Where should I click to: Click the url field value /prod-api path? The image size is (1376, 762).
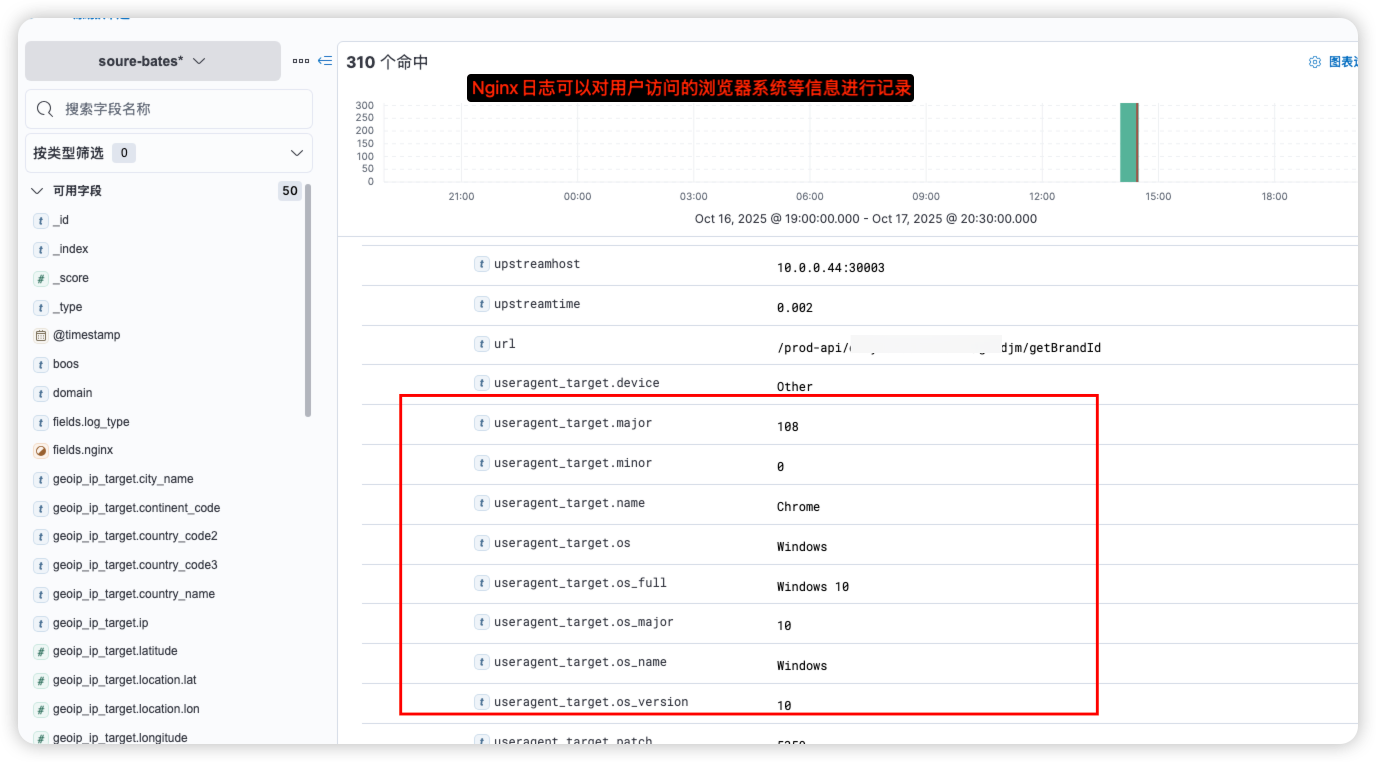[x=938, y=348]
